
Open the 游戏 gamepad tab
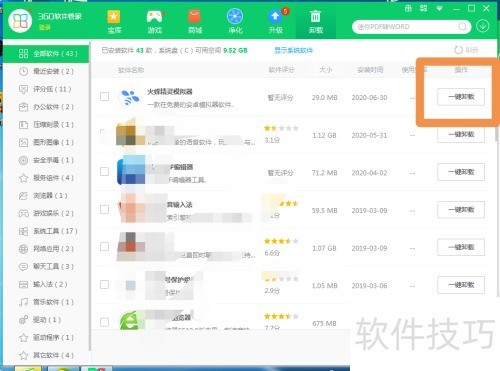pos(155,22)
